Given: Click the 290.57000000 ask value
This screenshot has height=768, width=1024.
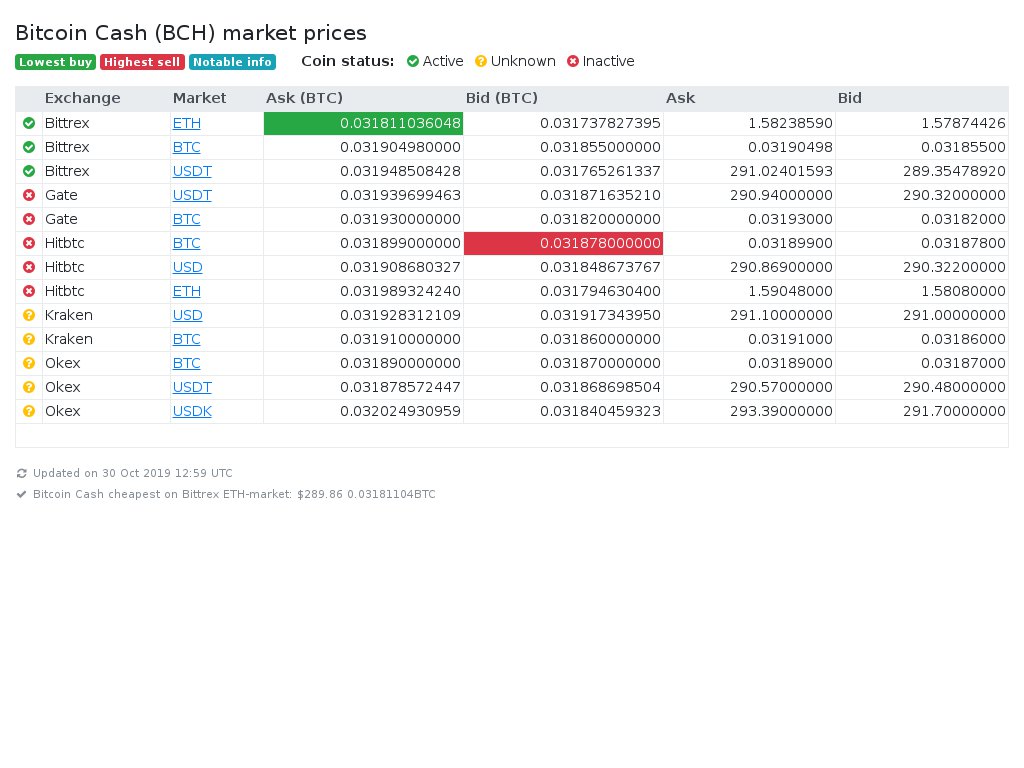Looking at the screenshot, I should [x=781, y=387].
